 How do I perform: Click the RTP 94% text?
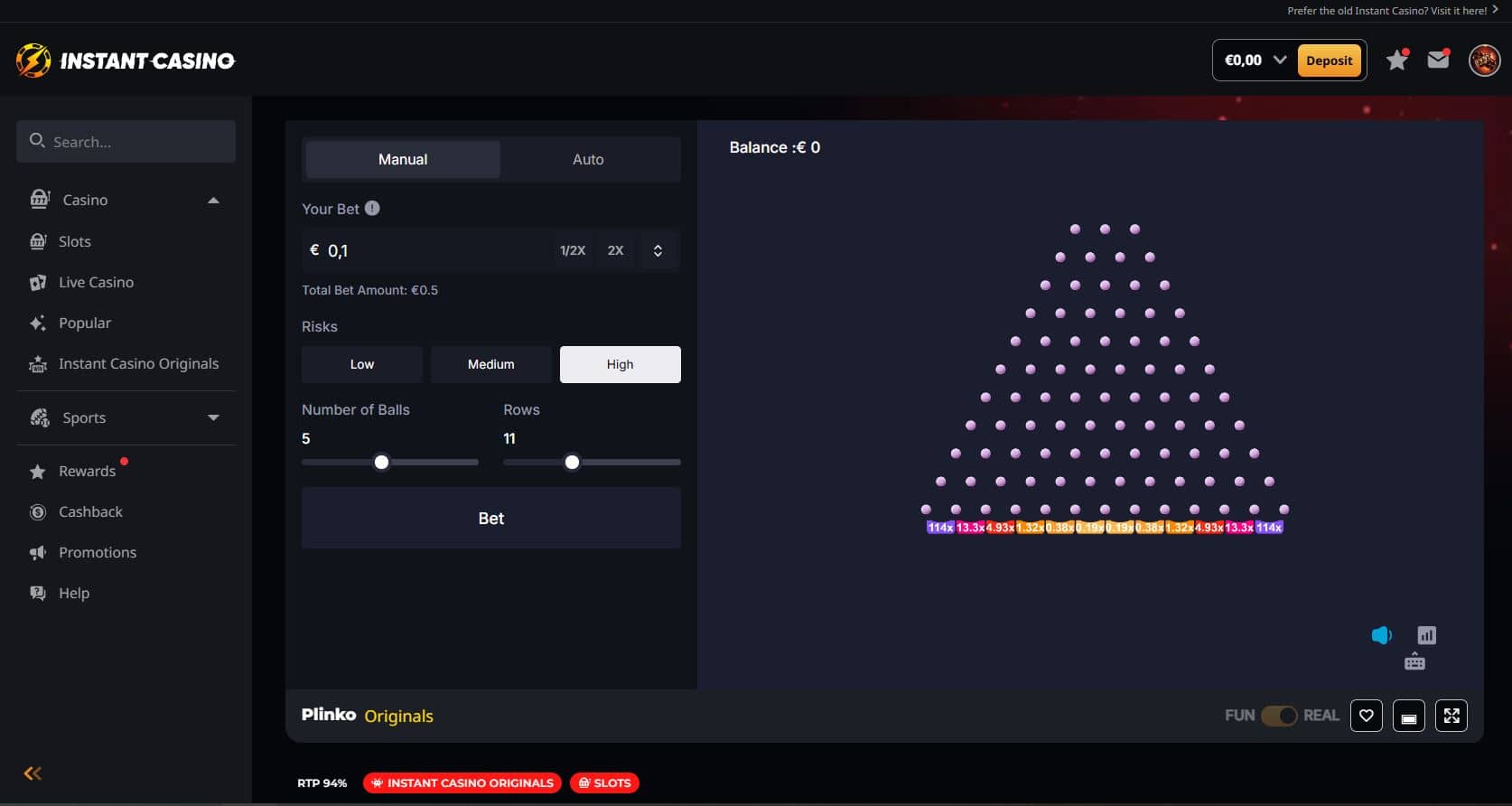point(322,783)
